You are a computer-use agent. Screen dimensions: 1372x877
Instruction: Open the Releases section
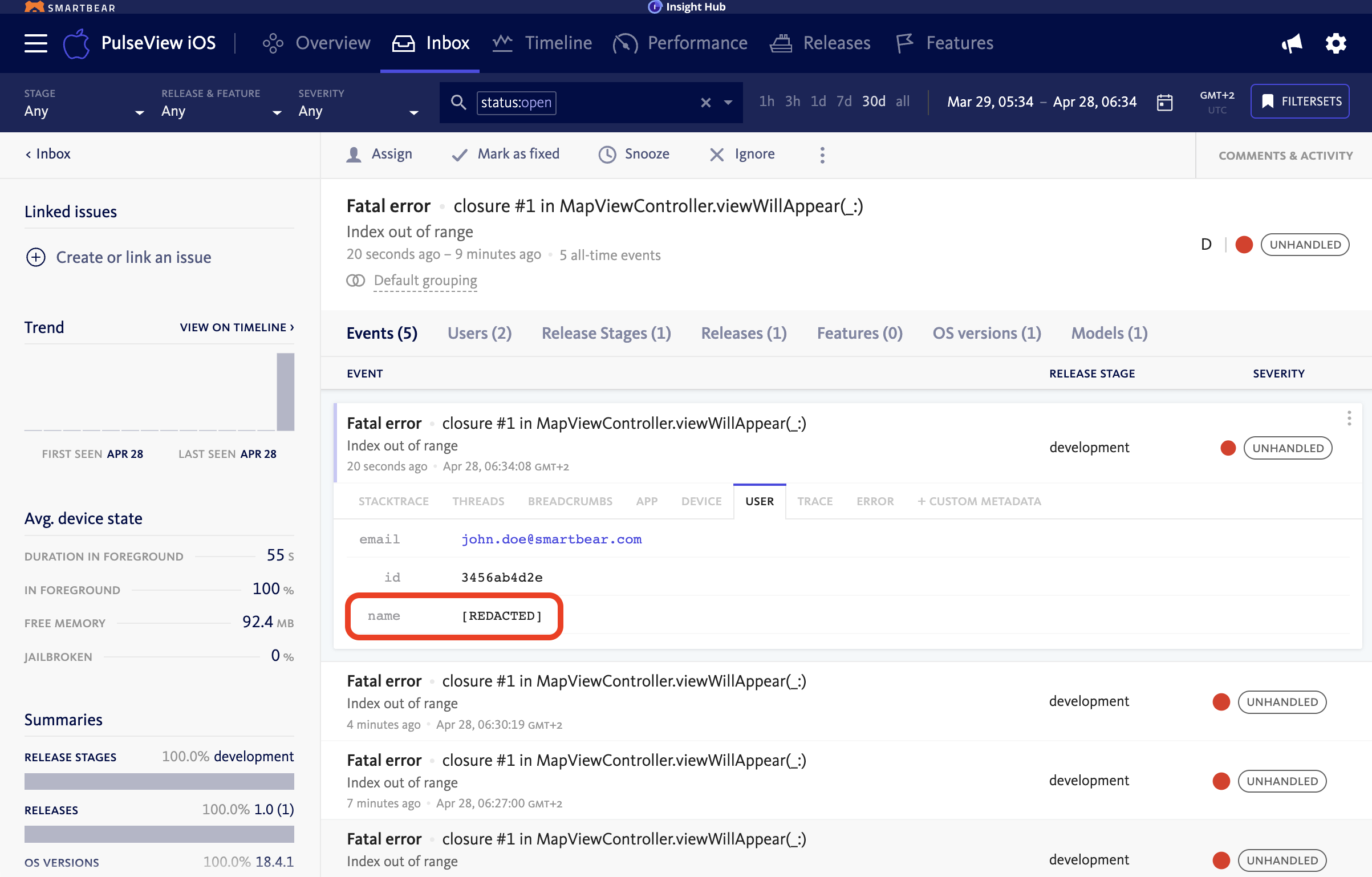click(x=820, y=43)
